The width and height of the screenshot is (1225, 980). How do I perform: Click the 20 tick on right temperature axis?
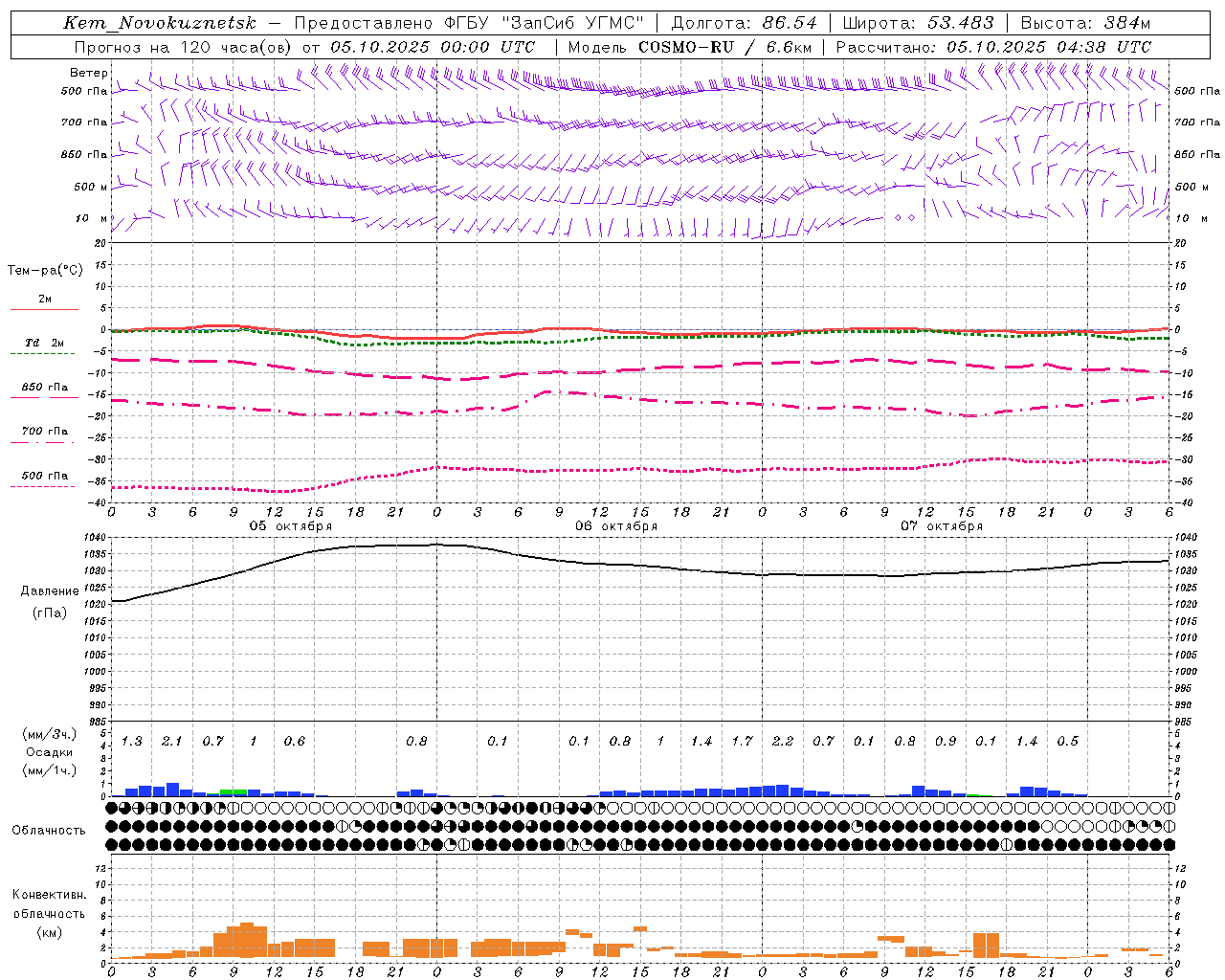point(1181,243)
